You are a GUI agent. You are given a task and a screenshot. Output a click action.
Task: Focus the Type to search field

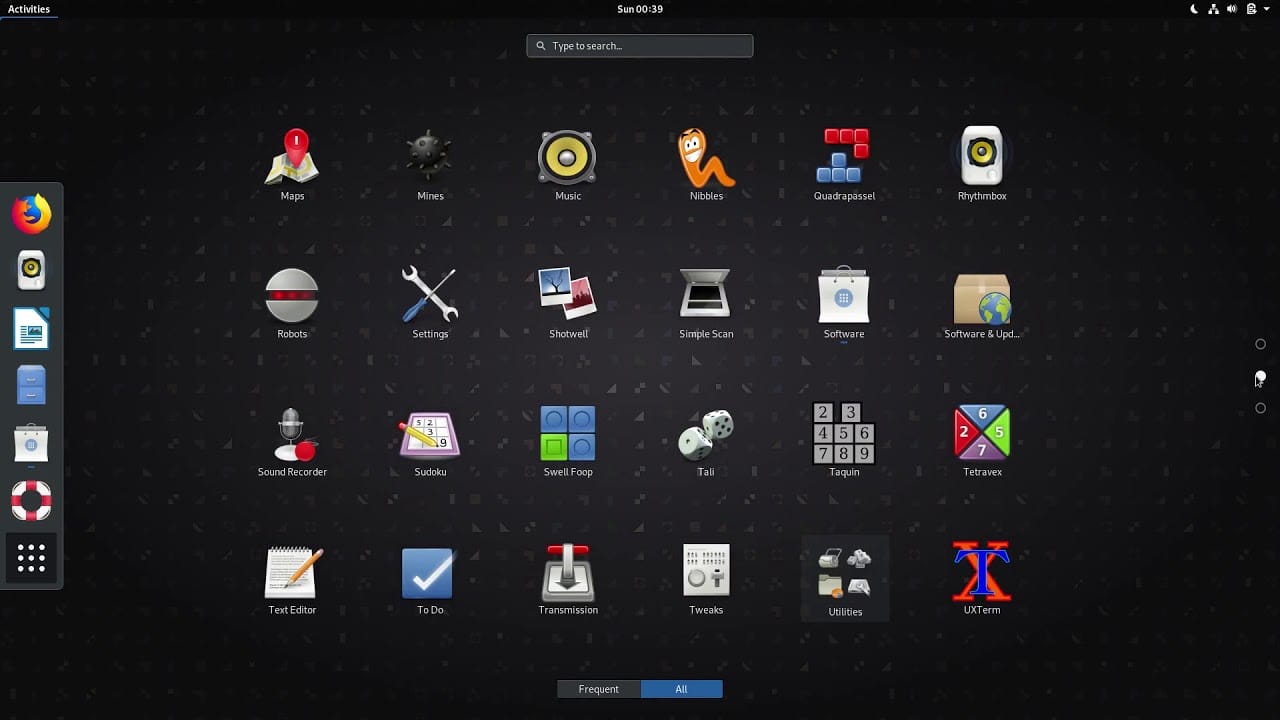click(x=640, y=46)
